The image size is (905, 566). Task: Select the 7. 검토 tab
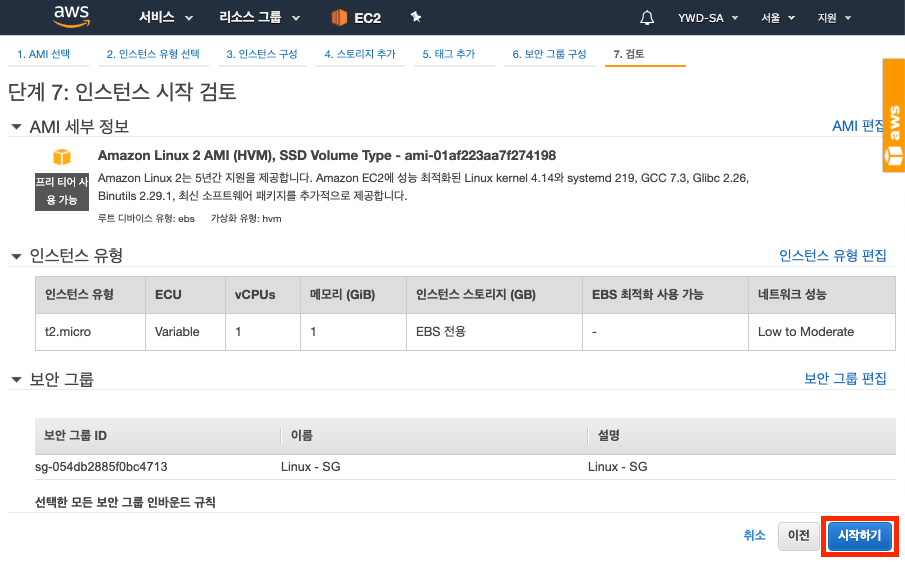click(x=629, y=54)
